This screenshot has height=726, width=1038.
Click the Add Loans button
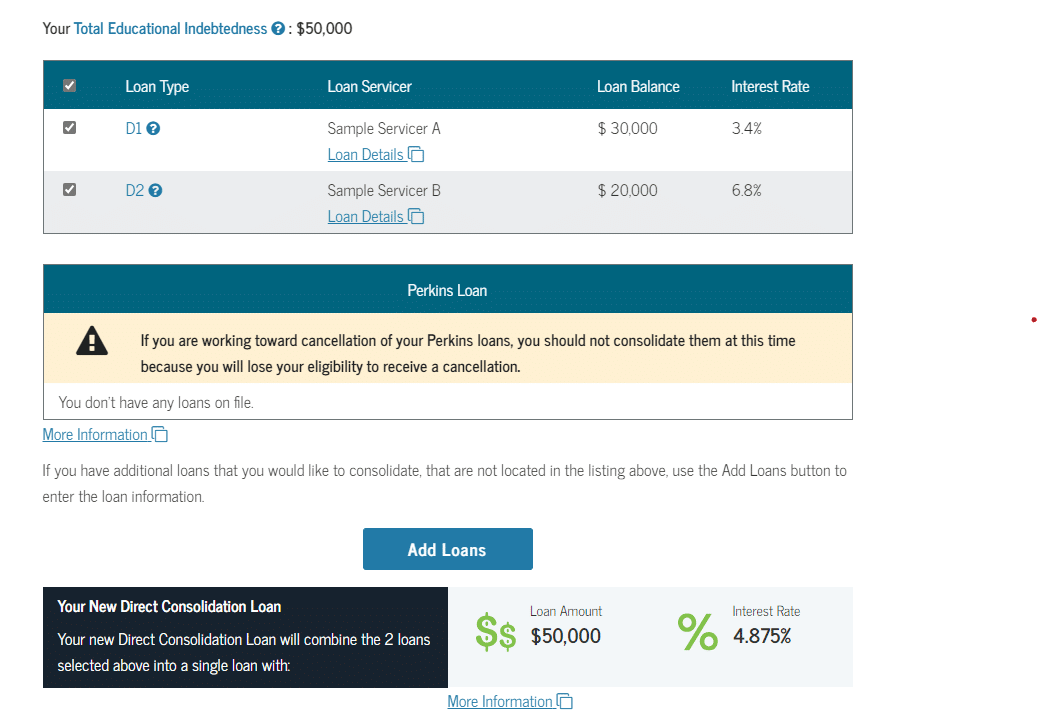pos(448,549)
